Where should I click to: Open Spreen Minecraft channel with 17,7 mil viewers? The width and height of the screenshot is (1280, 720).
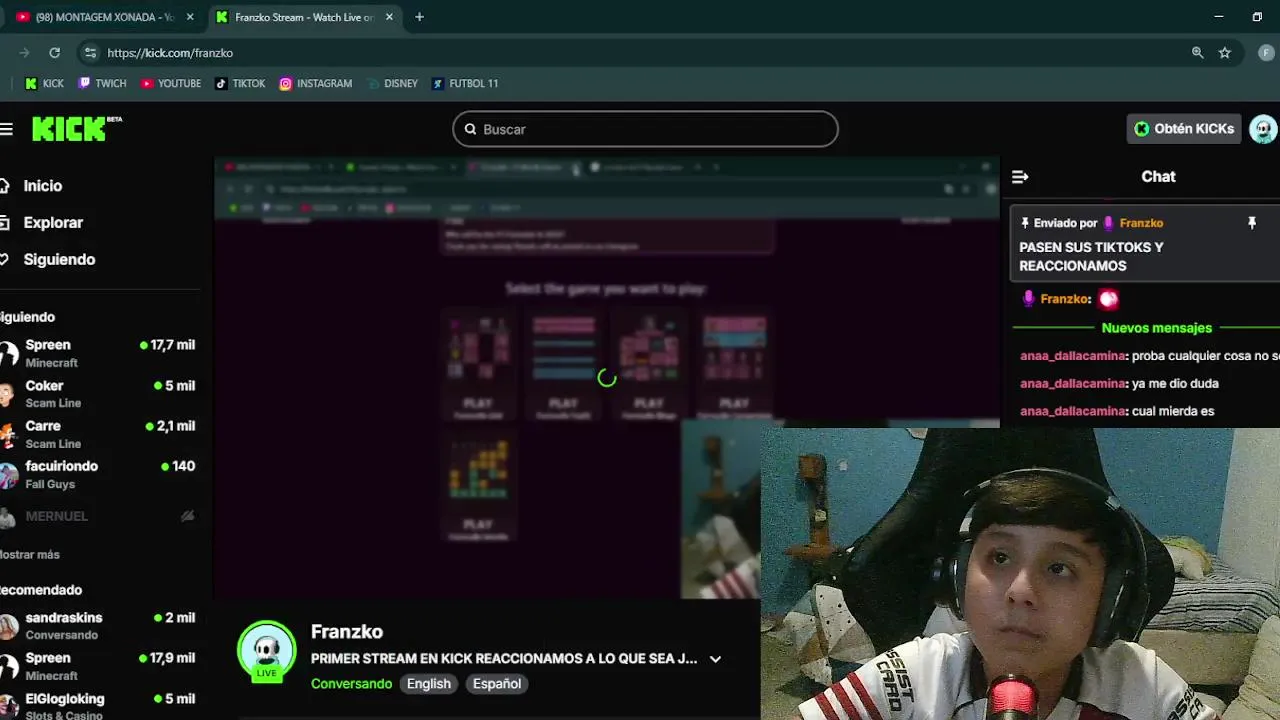(98, 354)
